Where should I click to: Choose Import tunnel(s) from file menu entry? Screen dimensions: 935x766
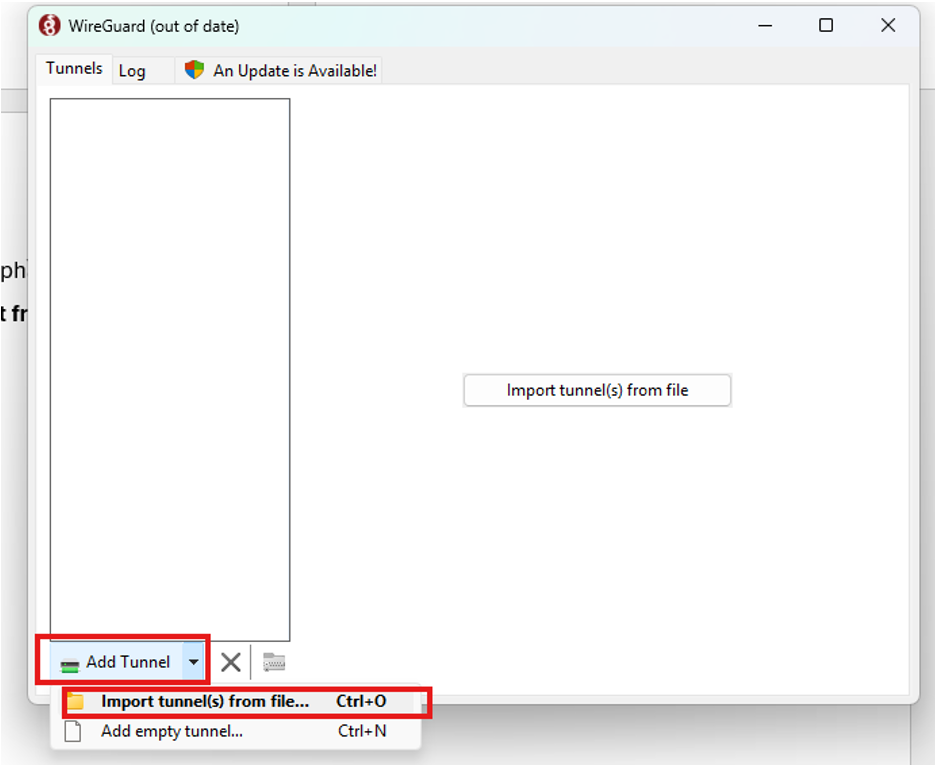pos(237,702)
